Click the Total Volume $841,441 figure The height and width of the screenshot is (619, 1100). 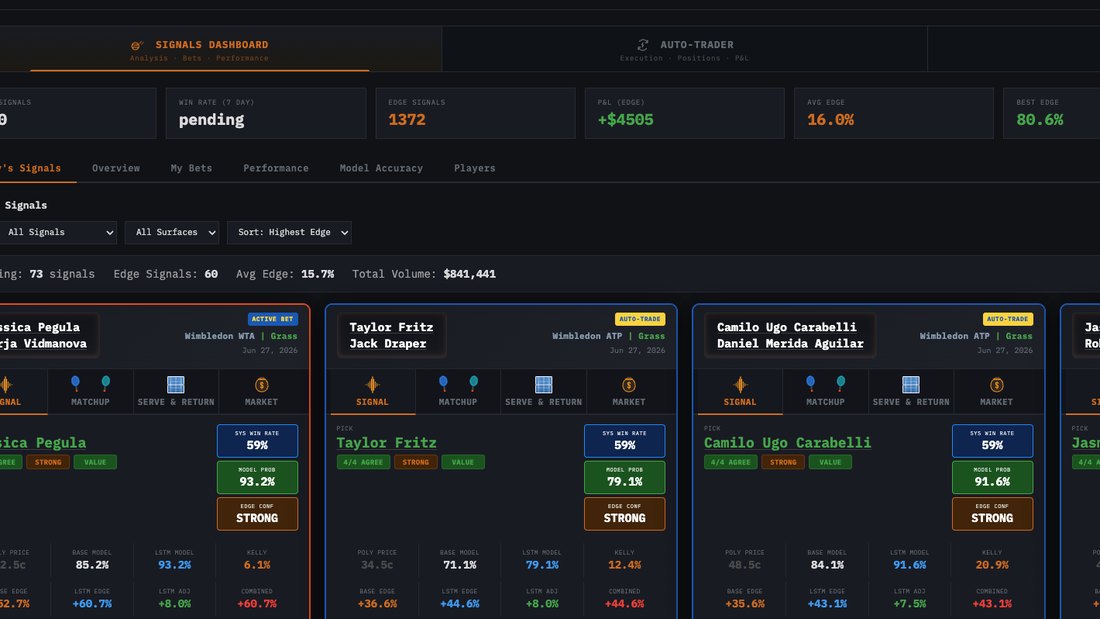tap(469, 274)
